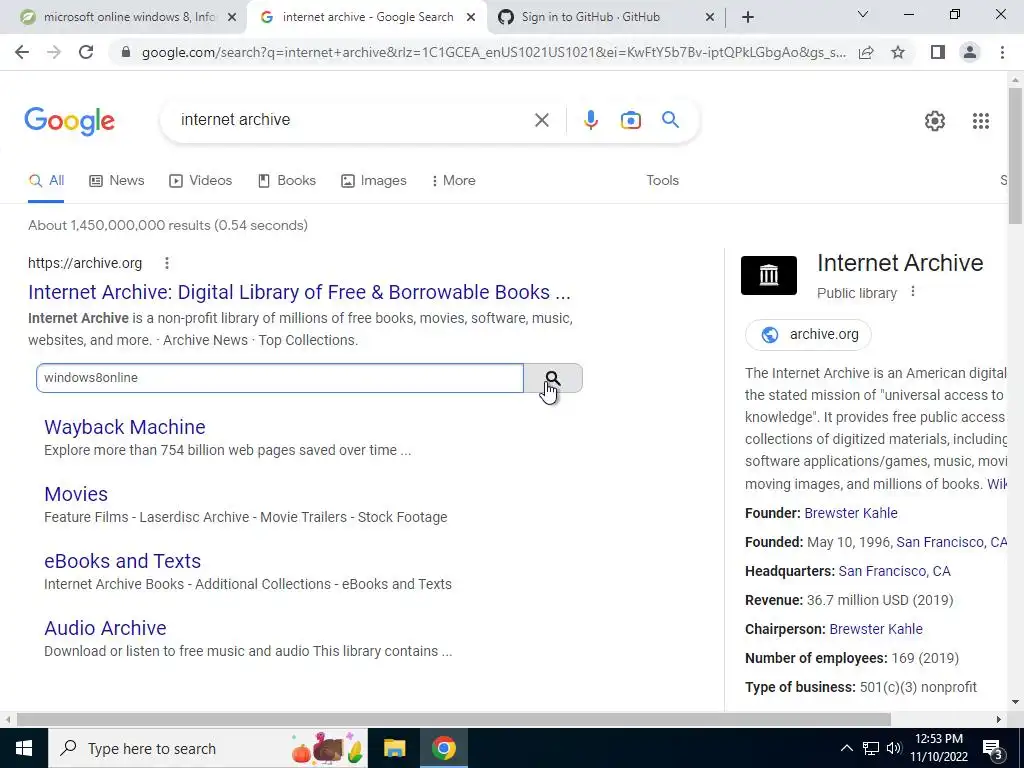Open the Chrome three-dot menu
Image resolution: width=1024 pixels, height=768 pixels.
point(1002,52)
